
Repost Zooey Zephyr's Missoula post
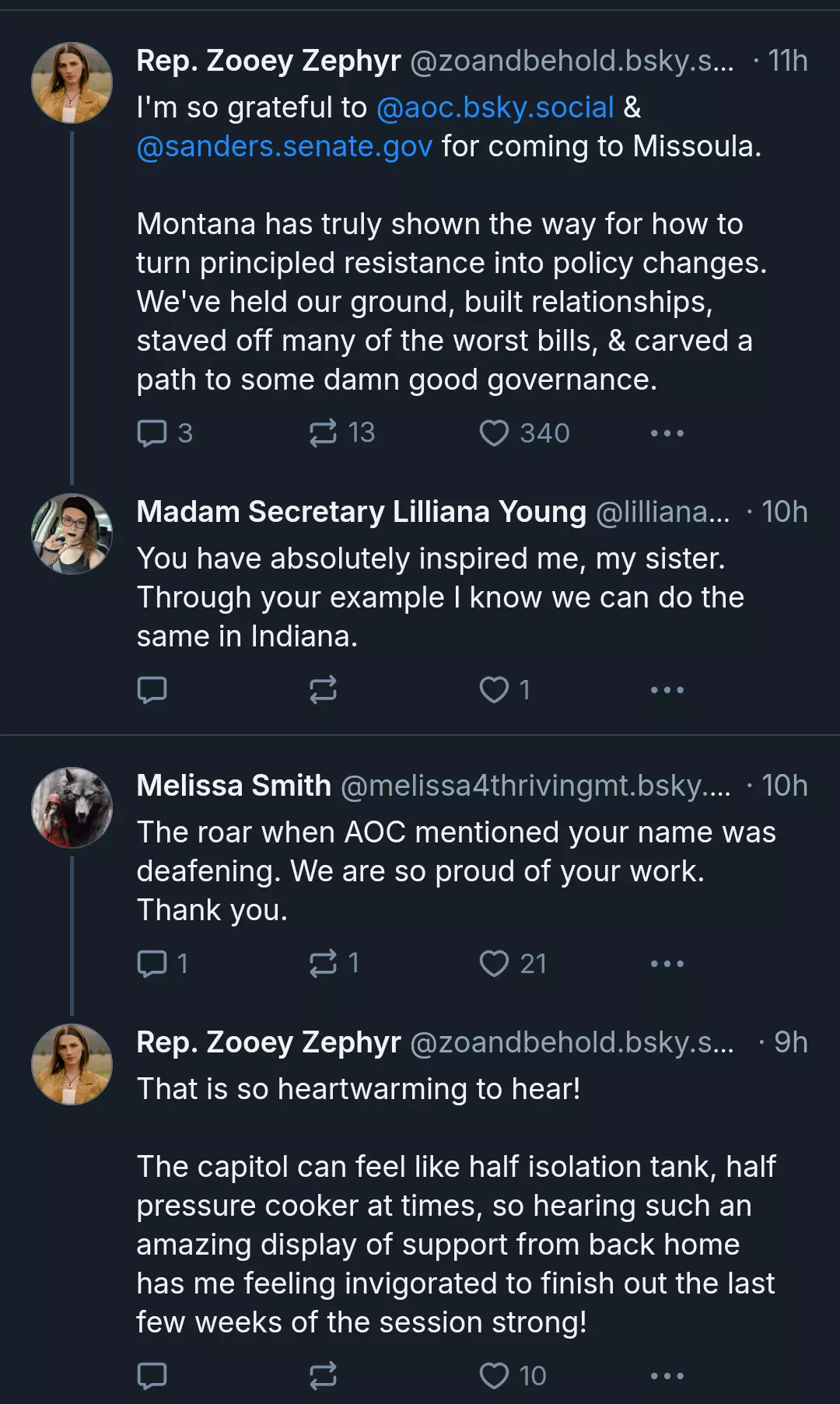(323, 433)
